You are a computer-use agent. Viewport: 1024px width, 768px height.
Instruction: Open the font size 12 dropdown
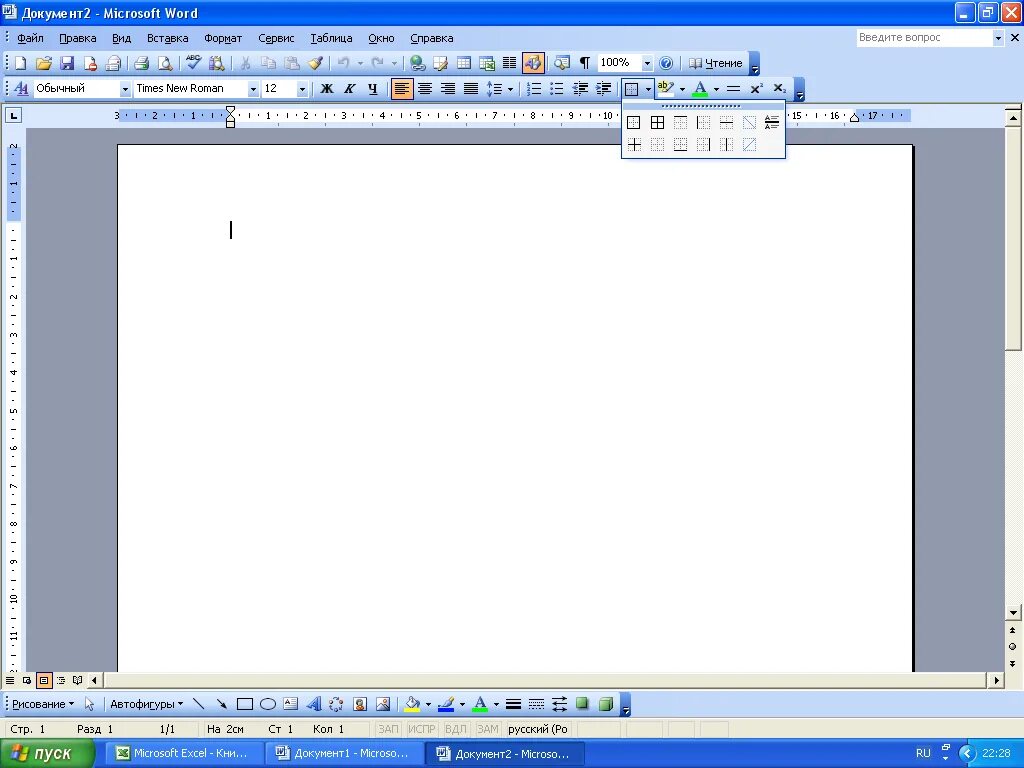[x=302, y=89]
